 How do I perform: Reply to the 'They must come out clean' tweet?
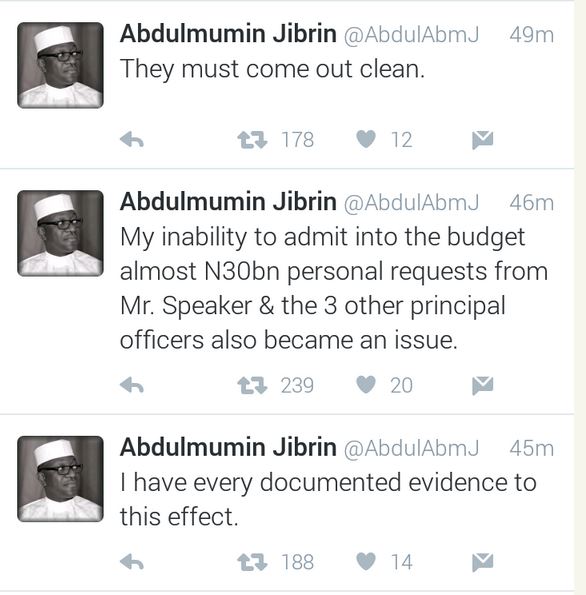click(x=132, y=140)
